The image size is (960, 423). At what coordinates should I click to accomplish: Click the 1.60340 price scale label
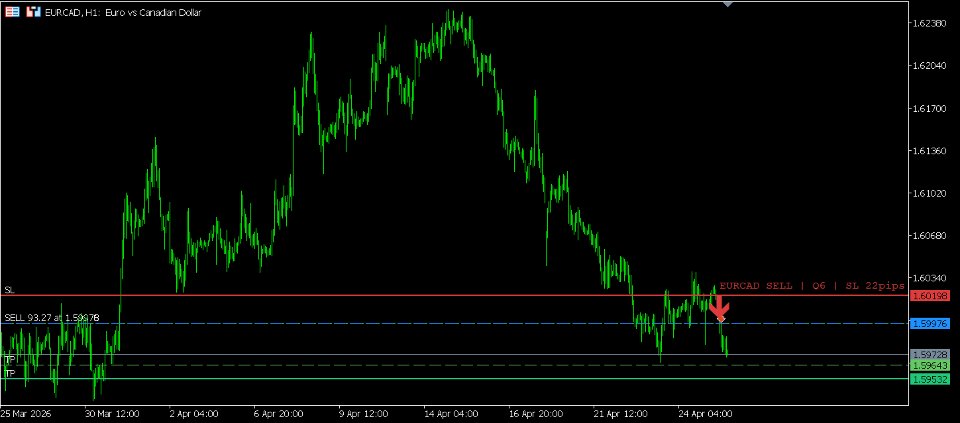coord(929,278)
